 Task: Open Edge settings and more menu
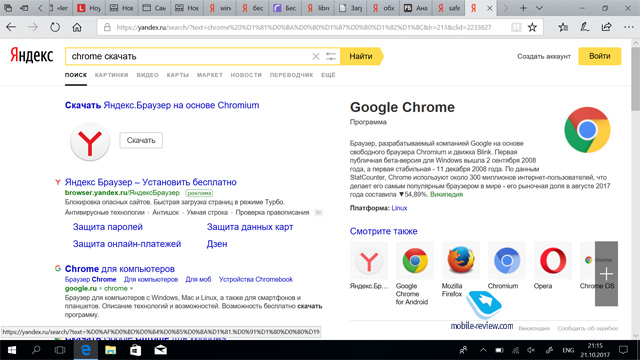click(x=629, y=27)
